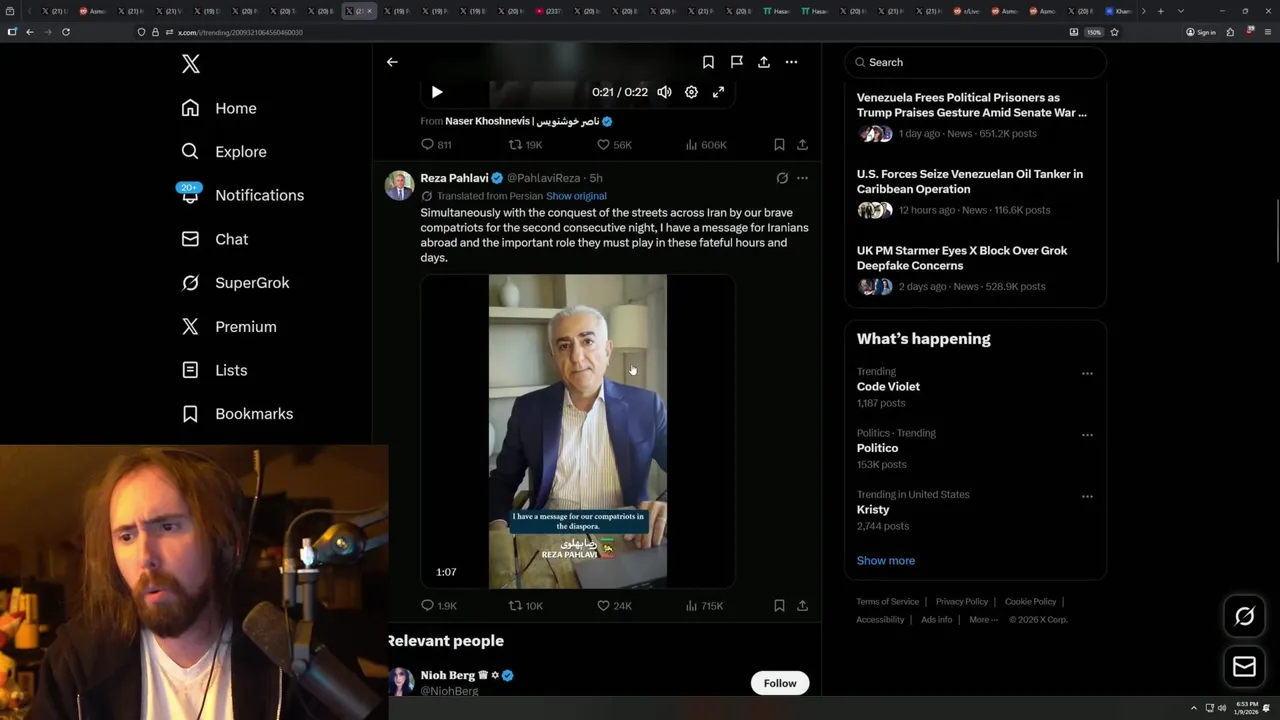This screenshot has height=720, width=1280.
Task: Bookmark the Reza Pahlavi post
Action: coord(779,606)
